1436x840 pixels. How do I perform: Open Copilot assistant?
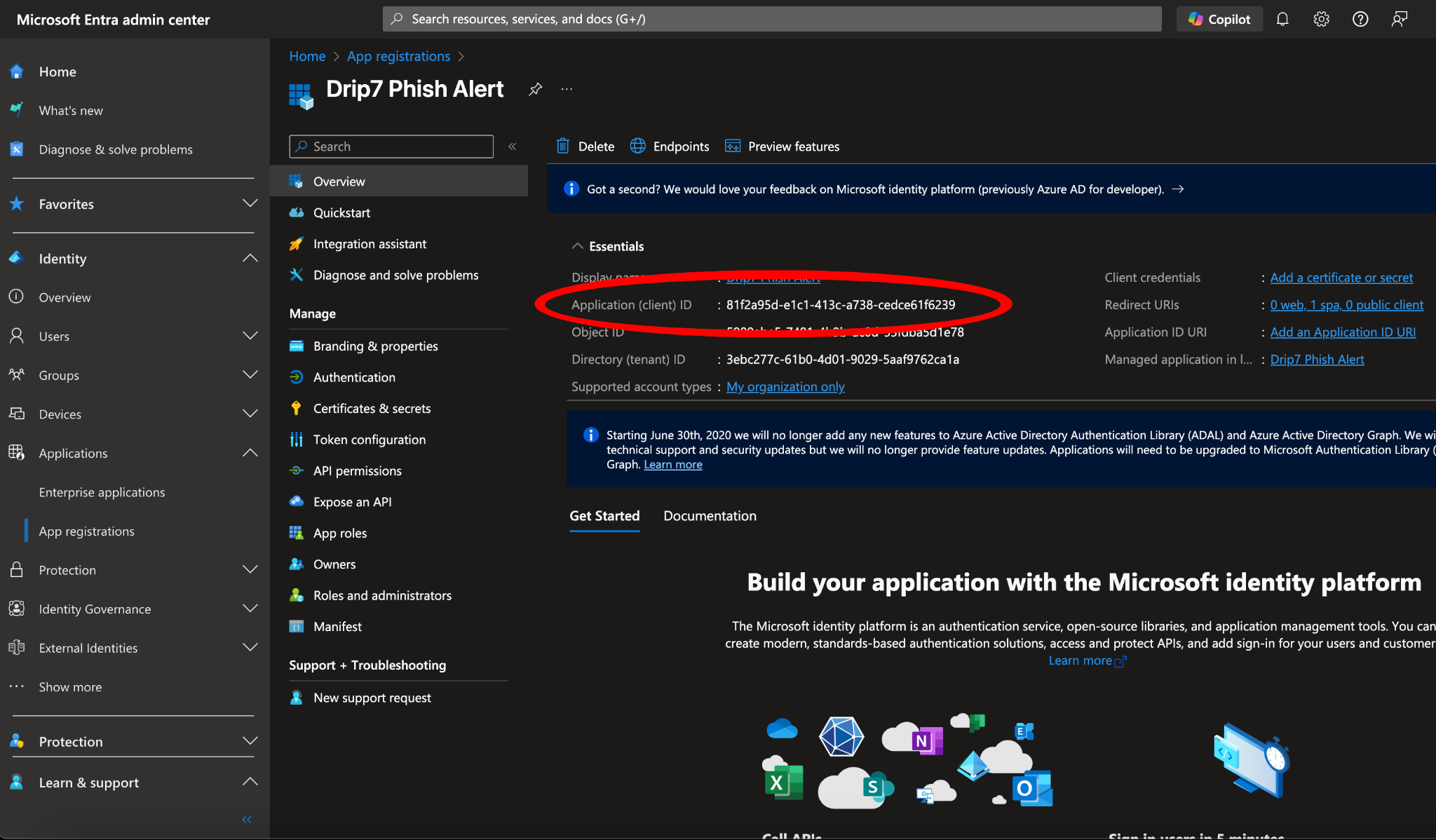tap(1219, 19)
